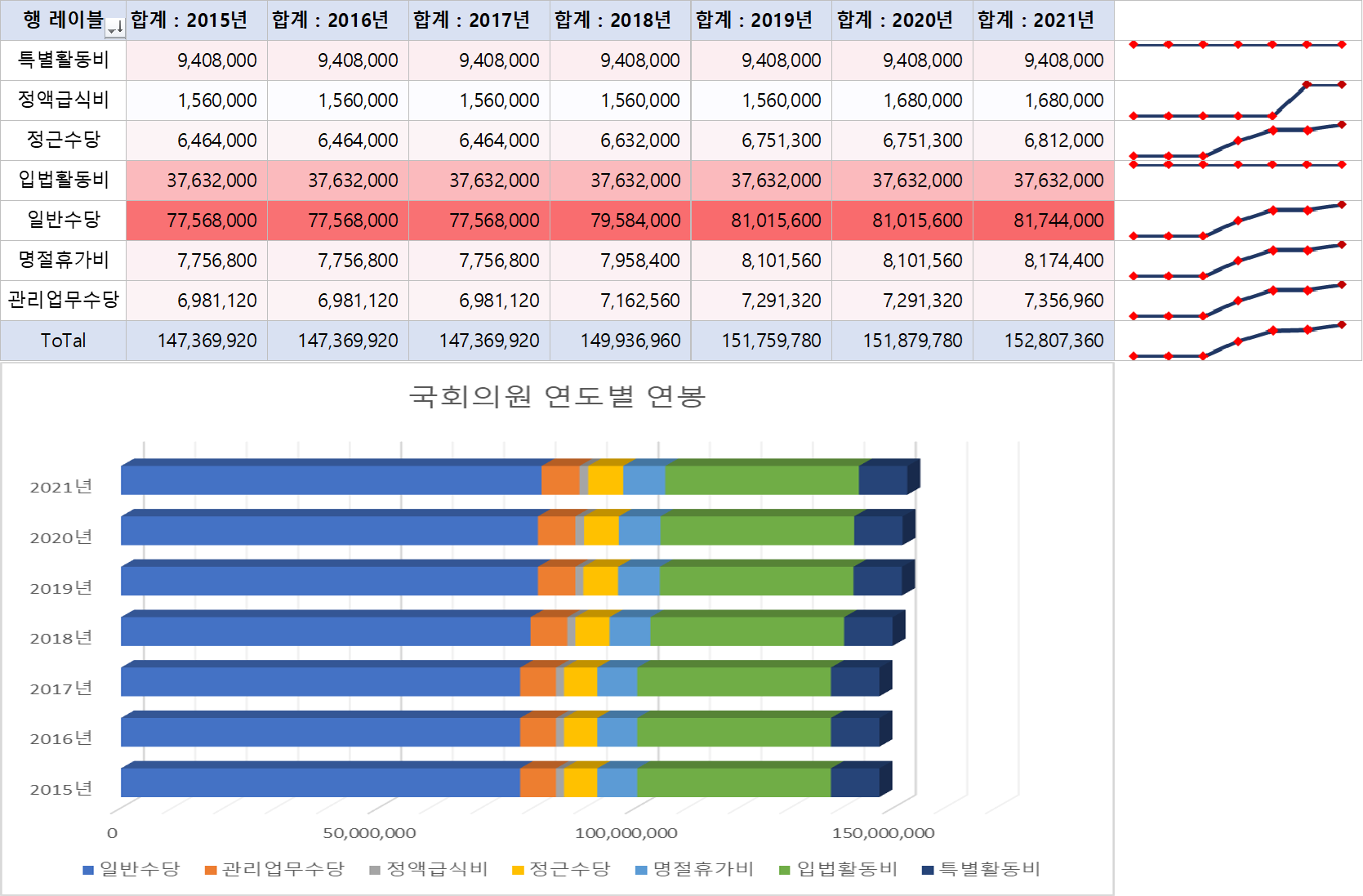Click the sparkline next to the ToTal row
Image resolution: width=1363 pixels, height=896 pixels.
(1237, 341)
